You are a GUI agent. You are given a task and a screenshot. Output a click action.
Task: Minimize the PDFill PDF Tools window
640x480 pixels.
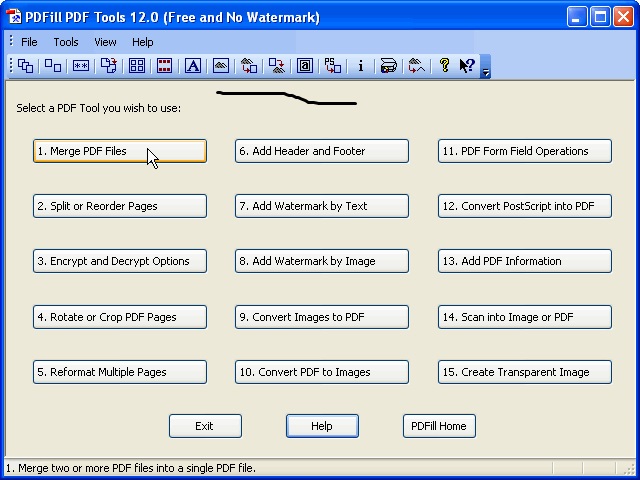click(x=577, y=17)
